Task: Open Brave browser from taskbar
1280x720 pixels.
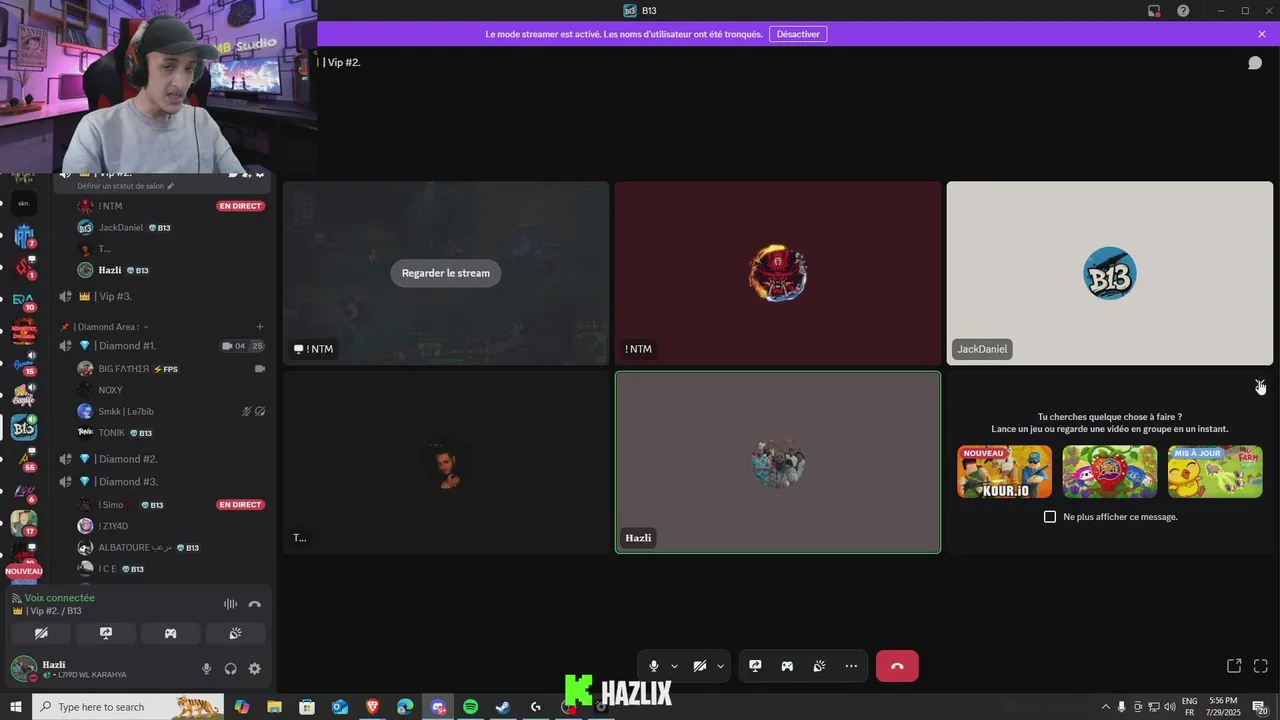Action: click(372, 707)
